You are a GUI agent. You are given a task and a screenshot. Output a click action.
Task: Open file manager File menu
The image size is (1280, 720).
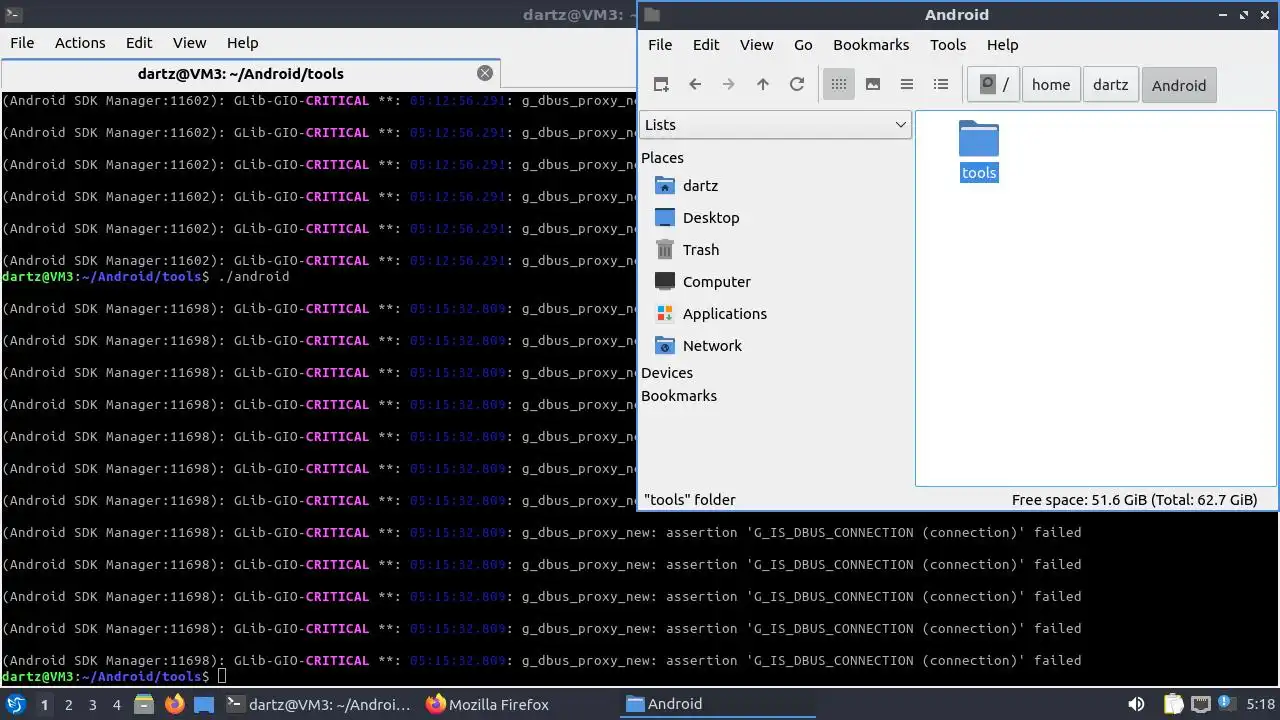660,45
